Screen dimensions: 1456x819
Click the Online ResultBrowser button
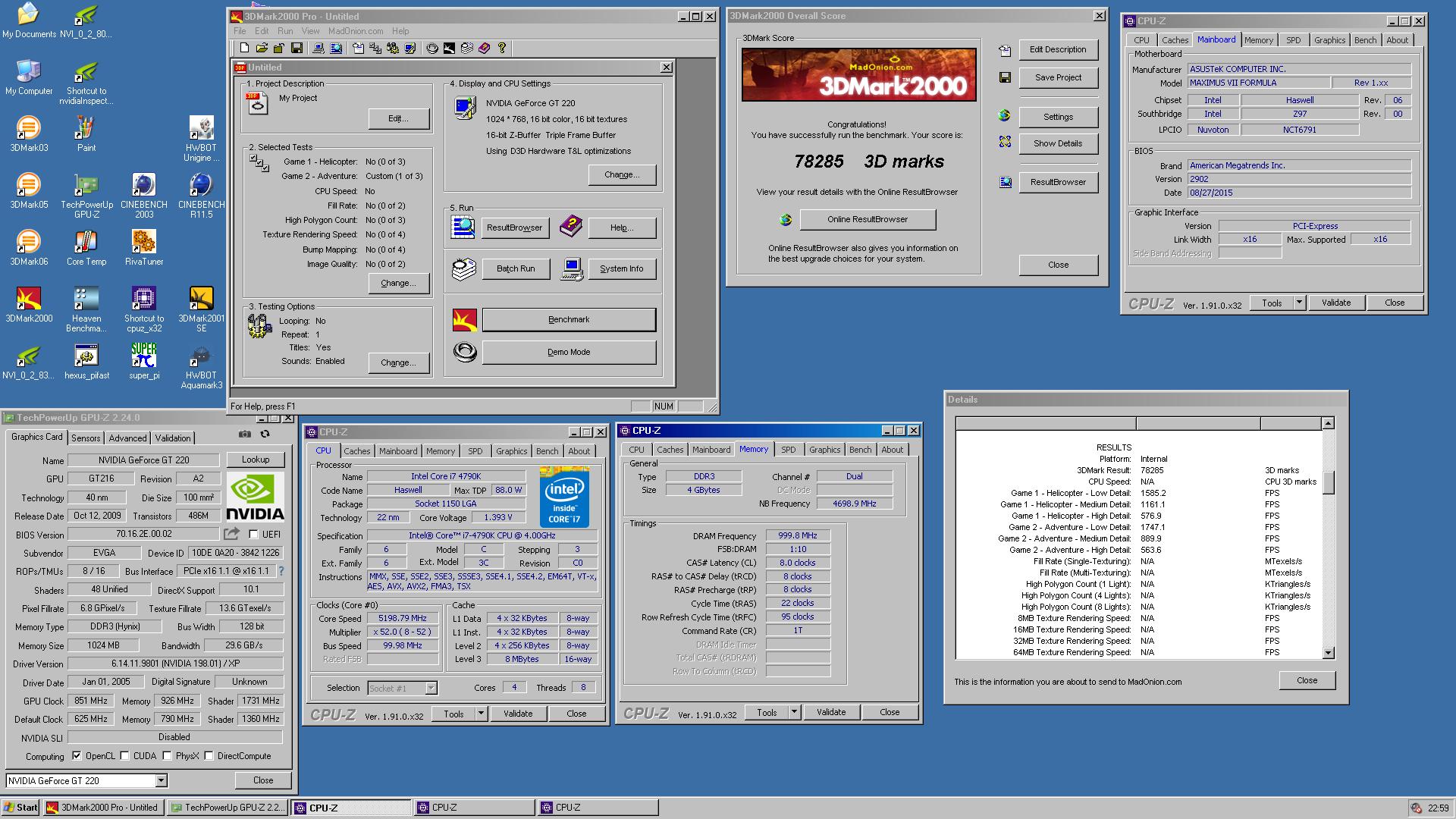pyautogui.click(x=868, y=219)
